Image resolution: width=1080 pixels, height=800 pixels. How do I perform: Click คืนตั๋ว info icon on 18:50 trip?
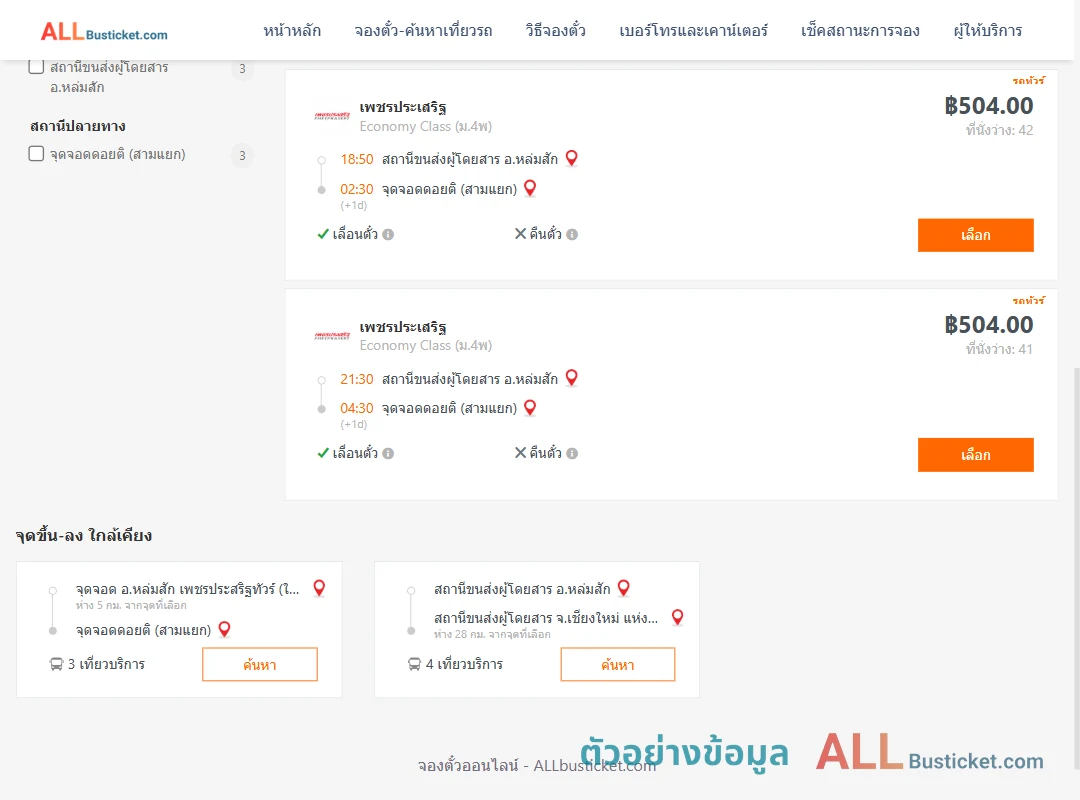[572, 234]
